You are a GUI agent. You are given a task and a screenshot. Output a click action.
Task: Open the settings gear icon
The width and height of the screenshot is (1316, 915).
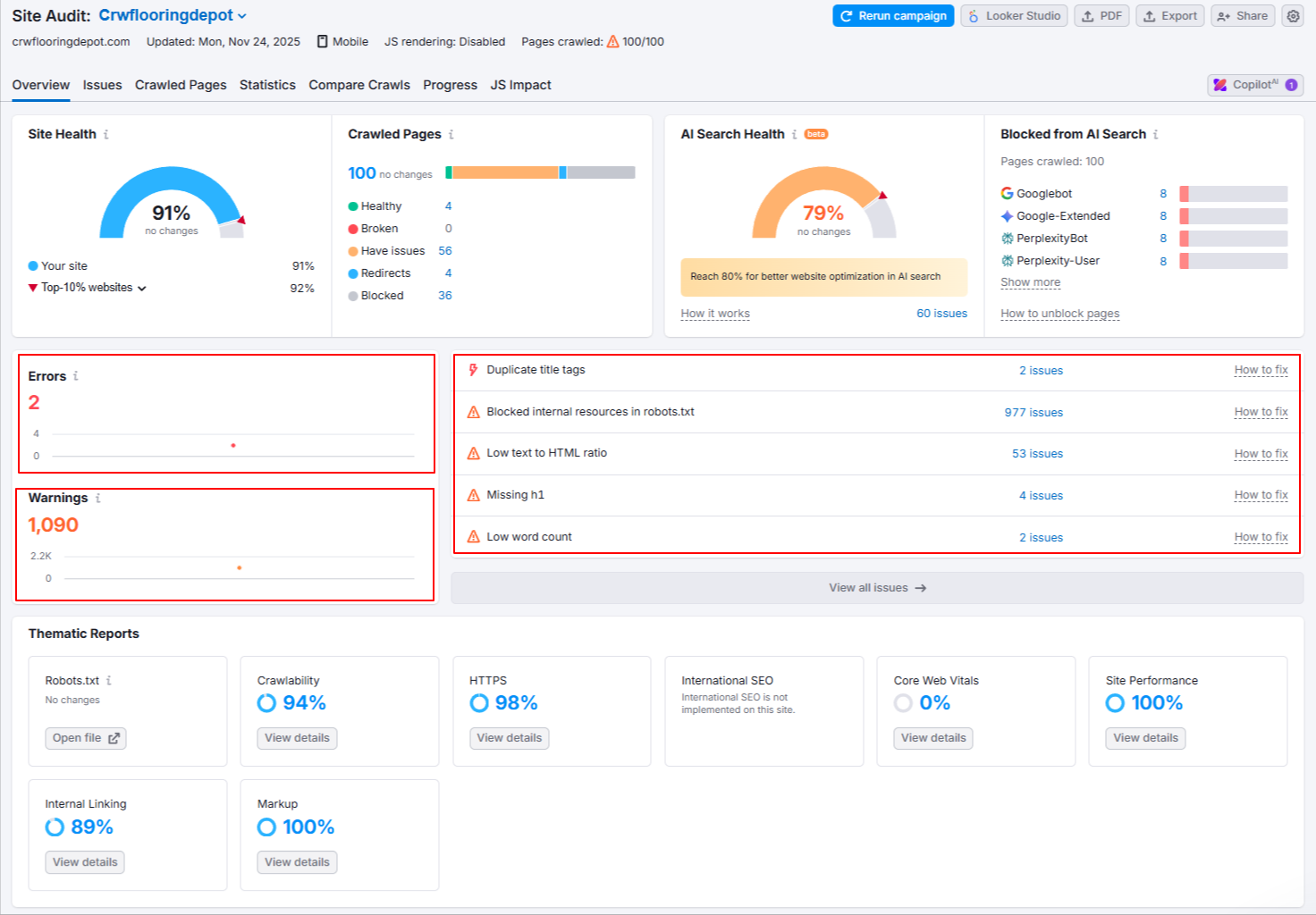[x=1293, y=16]
